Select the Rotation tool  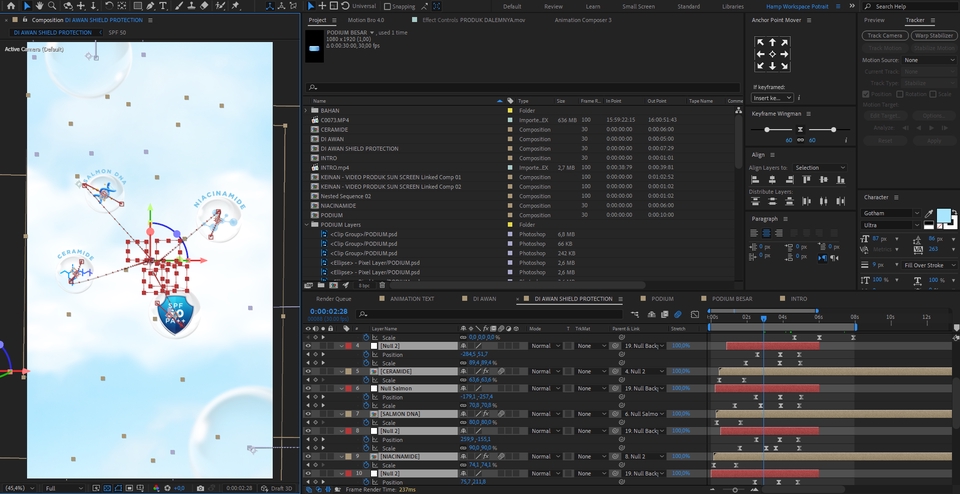coord(108,6)
